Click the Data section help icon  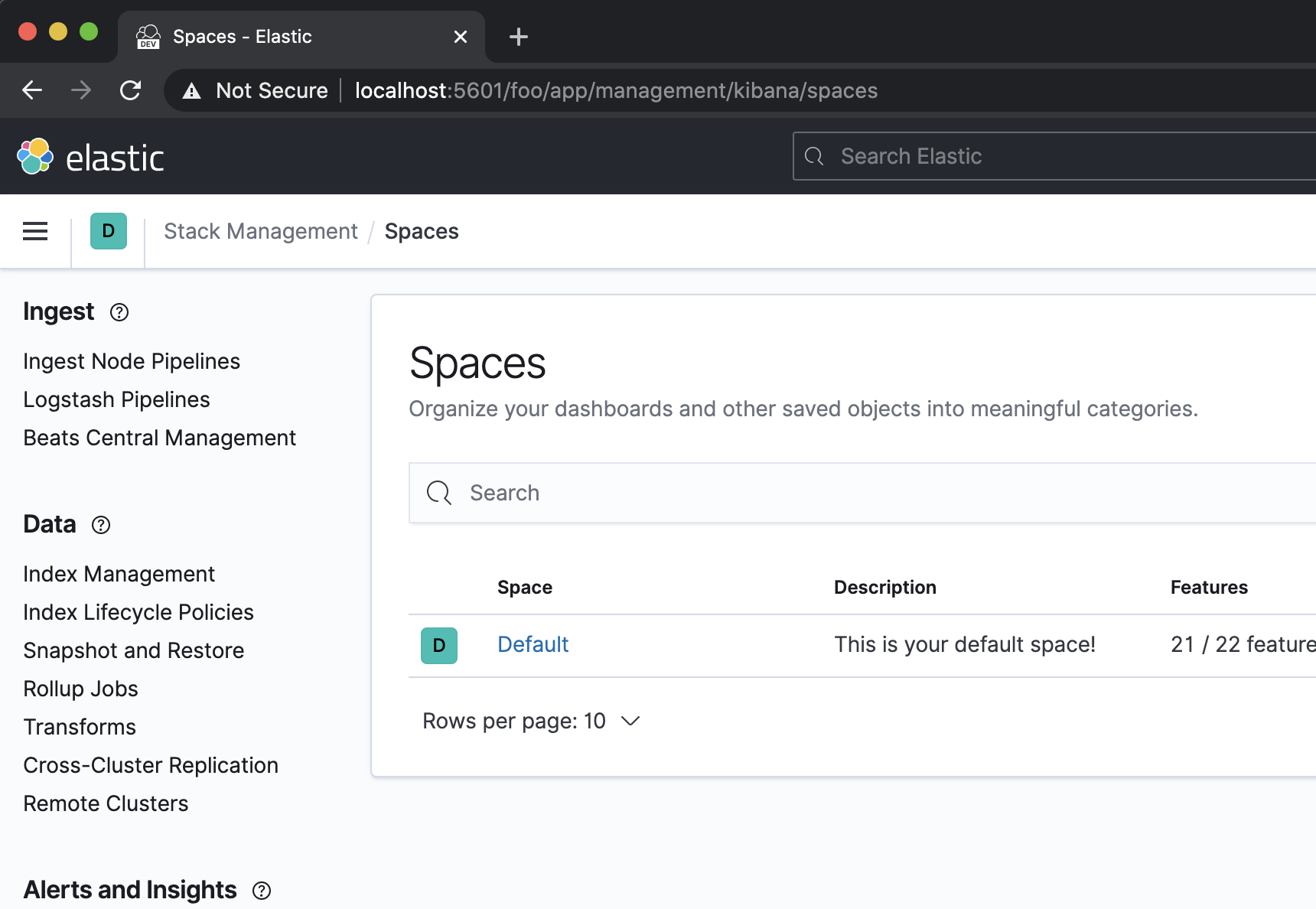(x=101, y=525)
